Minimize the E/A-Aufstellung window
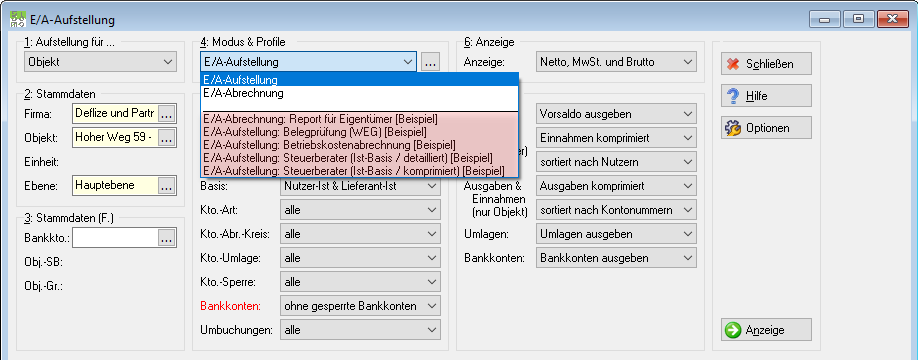 coord(825,19)
